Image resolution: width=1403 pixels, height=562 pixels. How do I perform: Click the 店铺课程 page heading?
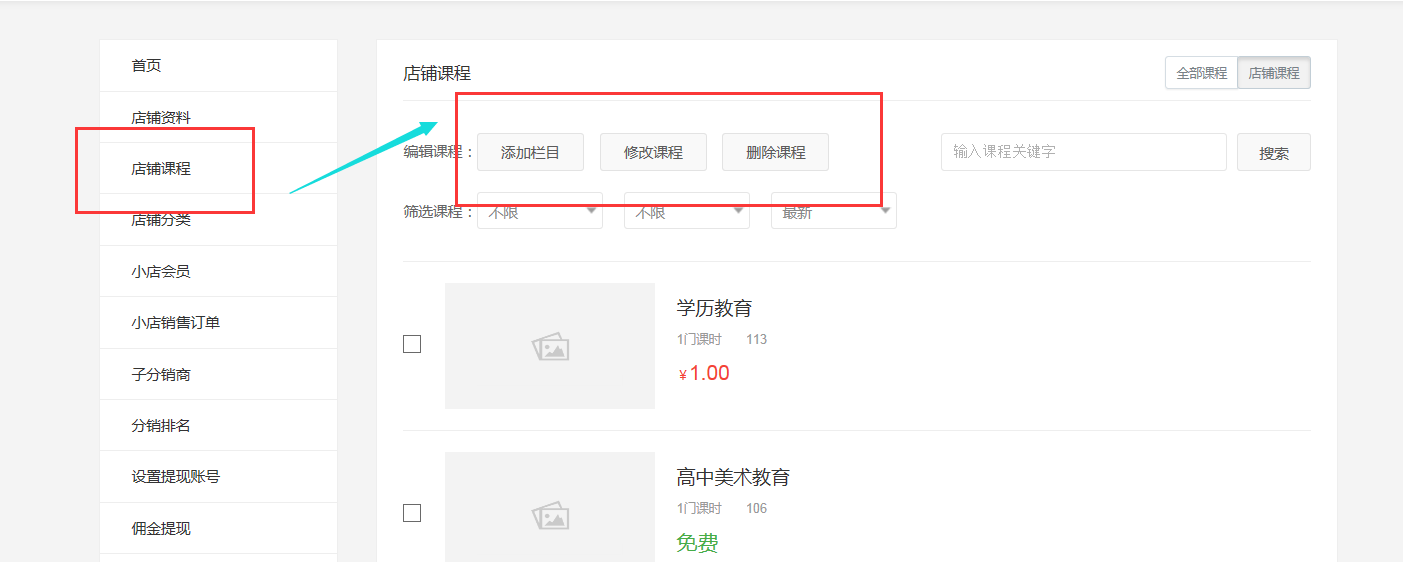click(437, 73)
